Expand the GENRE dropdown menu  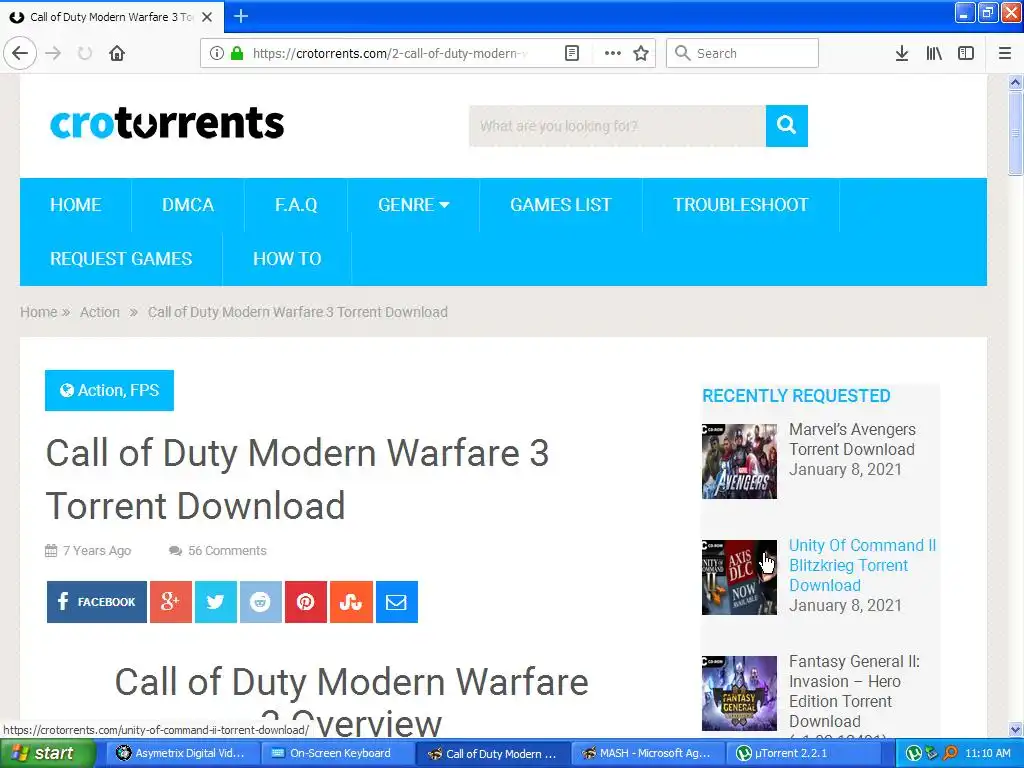(x=413, y=205)
